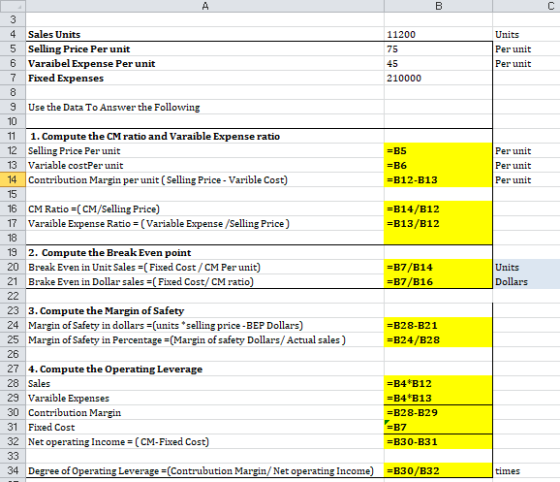The image size is (560, 482).
Task: Click 'Margin of Safety in Percentage' cell
Action: pyautogui.click(x=205, y=340)
